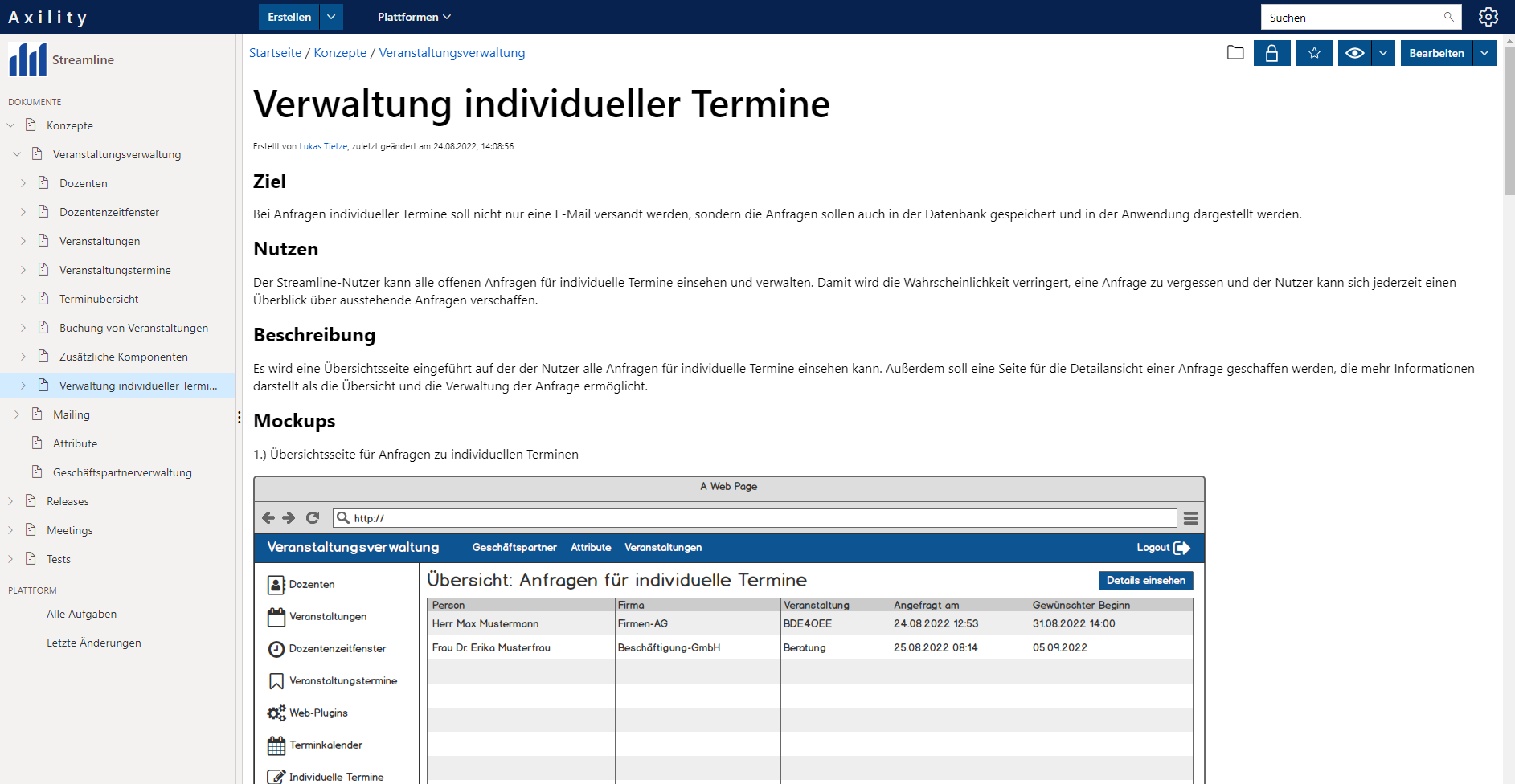1515x784 pixels.
Task: Click the settings gear icon
Action: (1488, 17)
